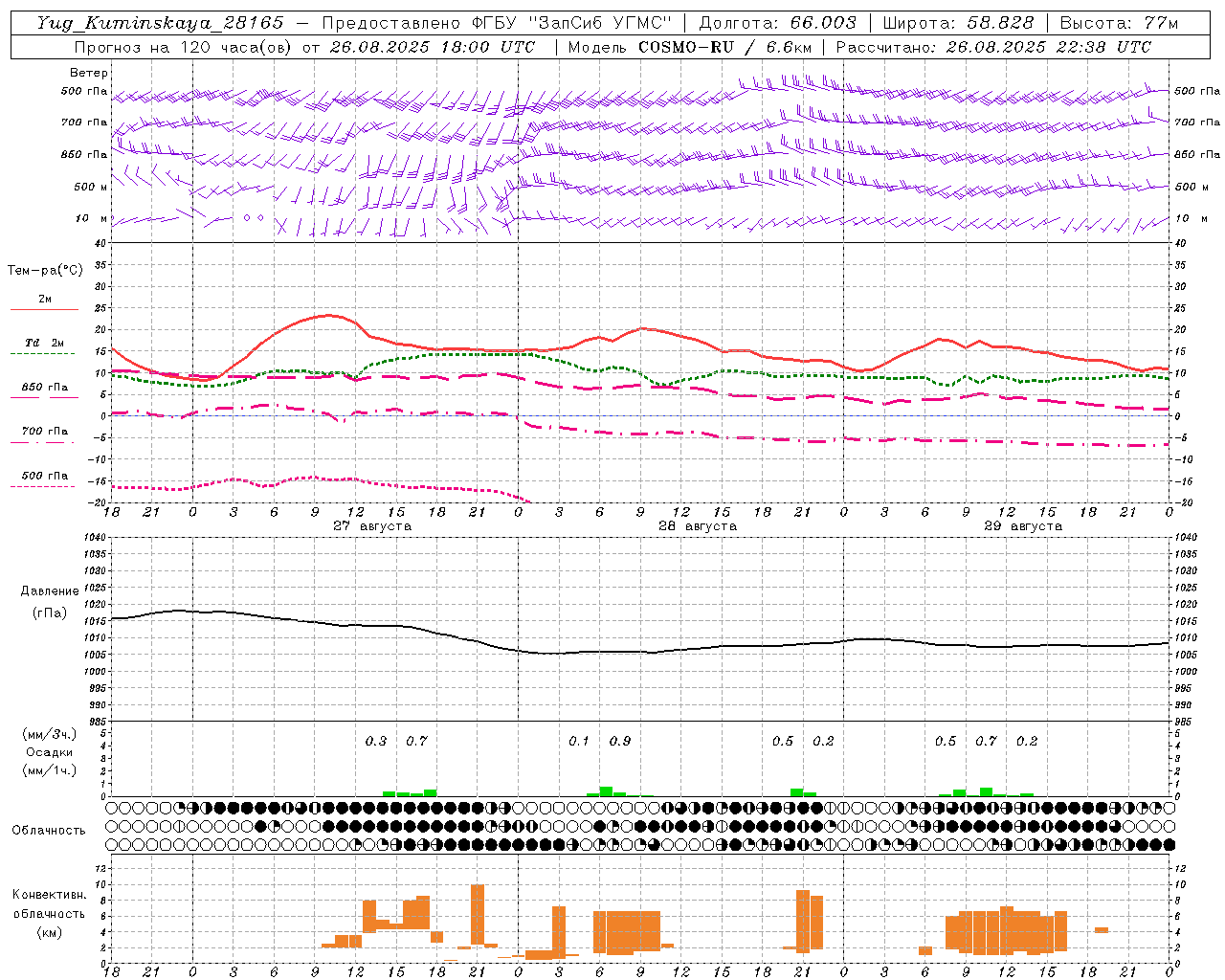Click the 2м temperature legend entry
The image size is (1225, 980).
pos(45,300)
